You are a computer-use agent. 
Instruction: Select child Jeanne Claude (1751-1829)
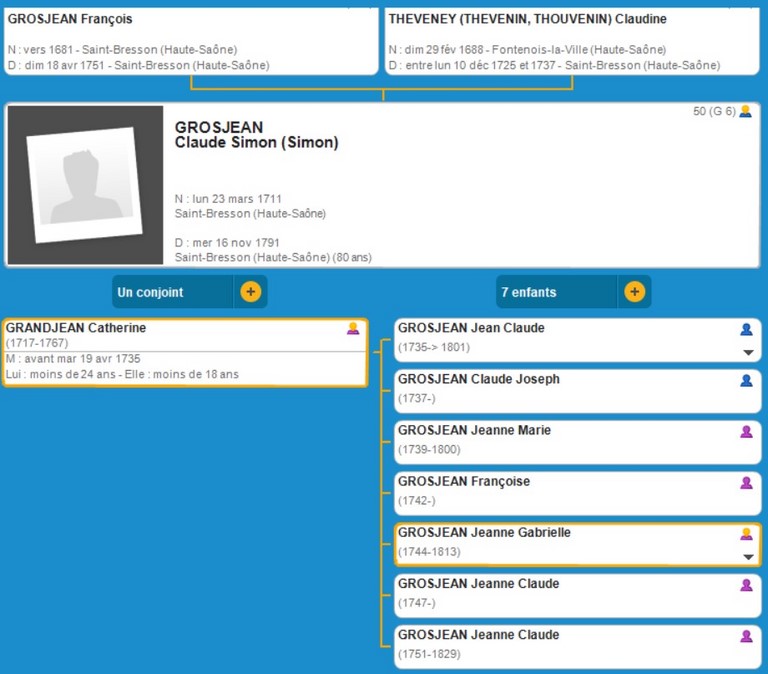point(478,635)
